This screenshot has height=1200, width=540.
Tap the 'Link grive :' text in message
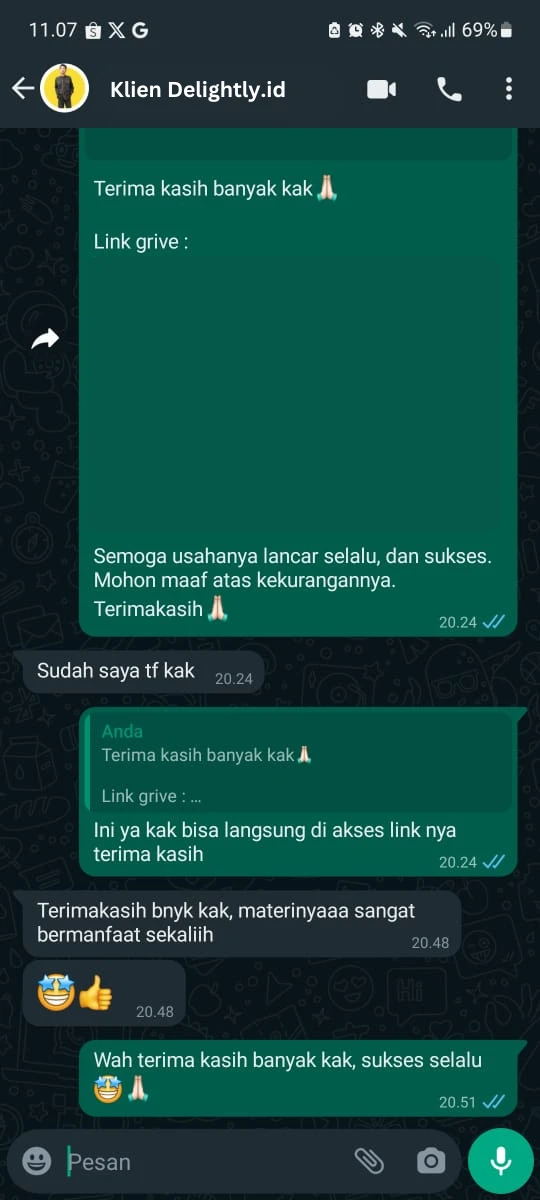point(141,241)
